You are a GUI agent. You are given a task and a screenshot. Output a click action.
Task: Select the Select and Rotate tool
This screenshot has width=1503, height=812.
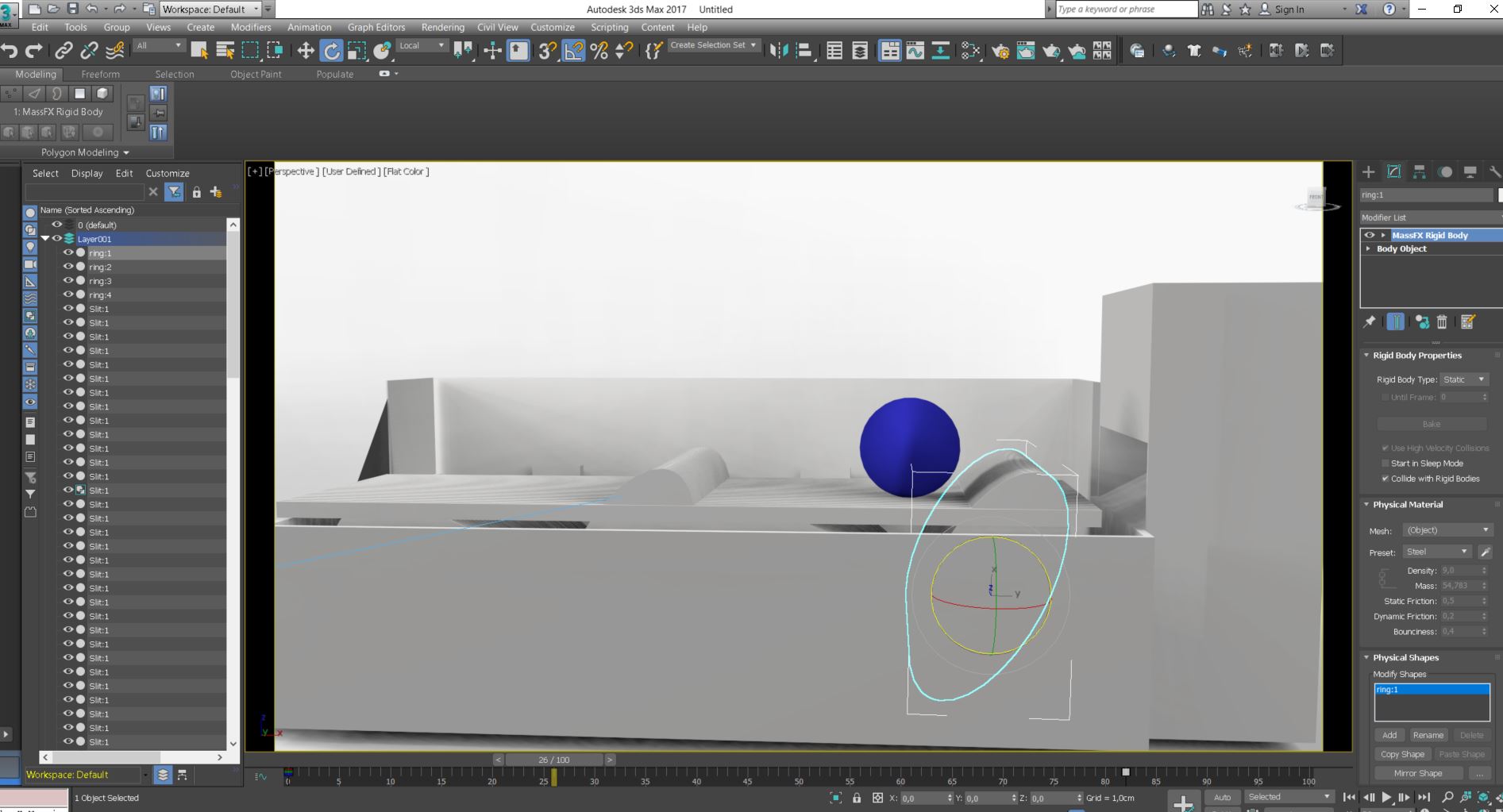[x=330, y=50]
